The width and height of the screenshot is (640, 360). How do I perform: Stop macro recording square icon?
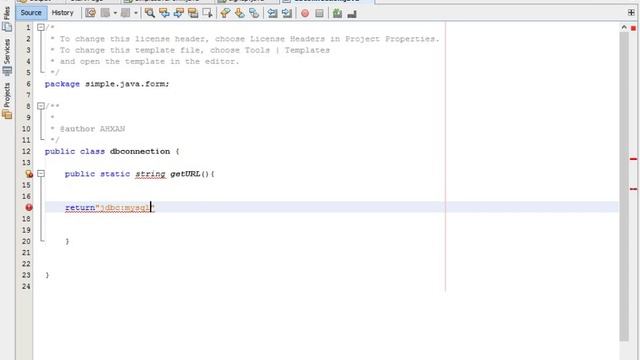[319, 13]
